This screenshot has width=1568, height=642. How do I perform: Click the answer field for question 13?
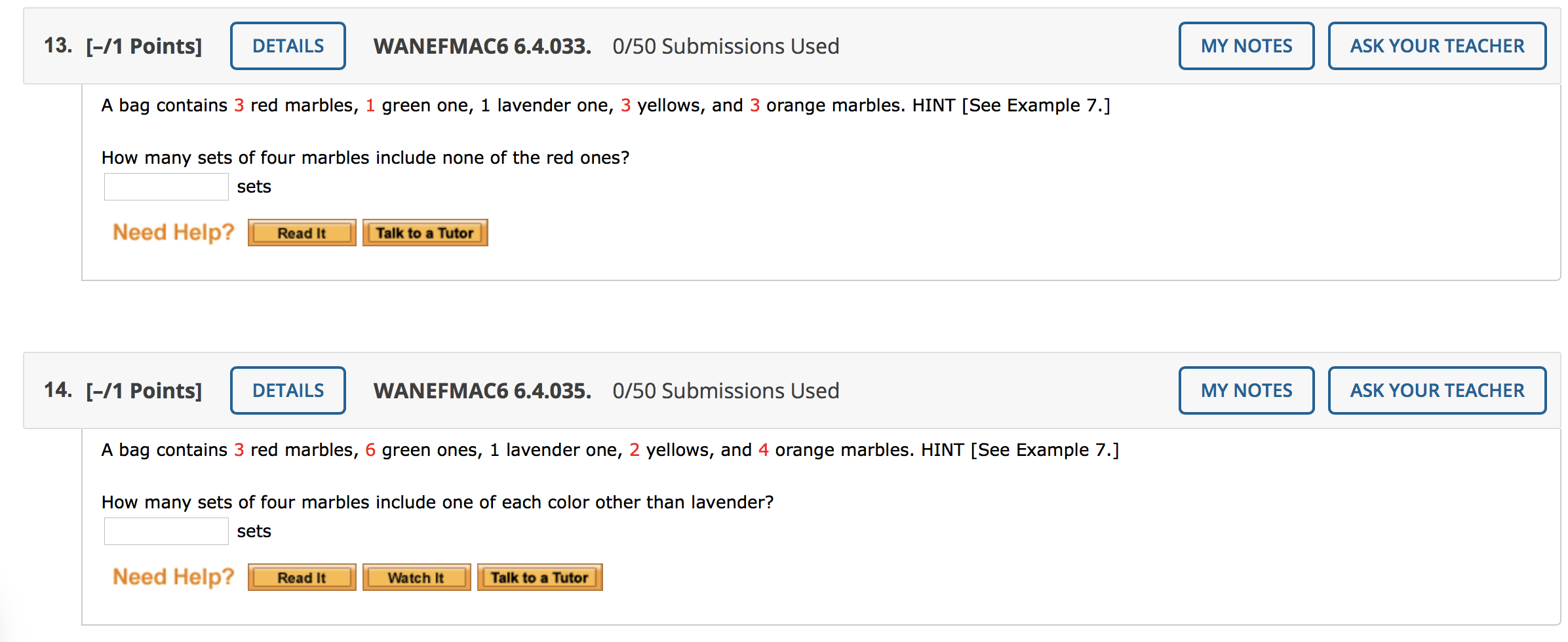pyautogui.click(x=167, y=187)
